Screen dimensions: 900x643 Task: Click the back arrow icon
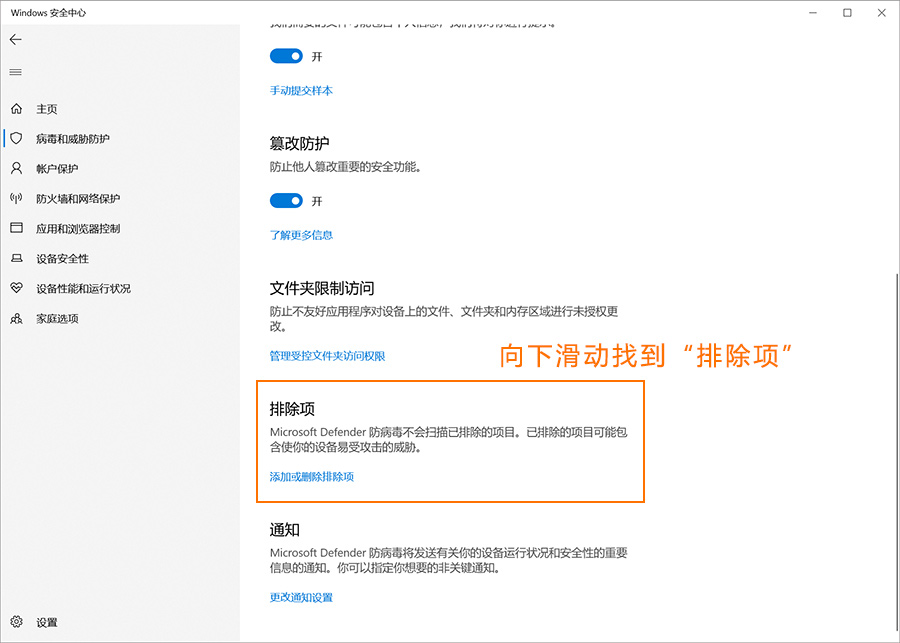(x=15, y=39)
